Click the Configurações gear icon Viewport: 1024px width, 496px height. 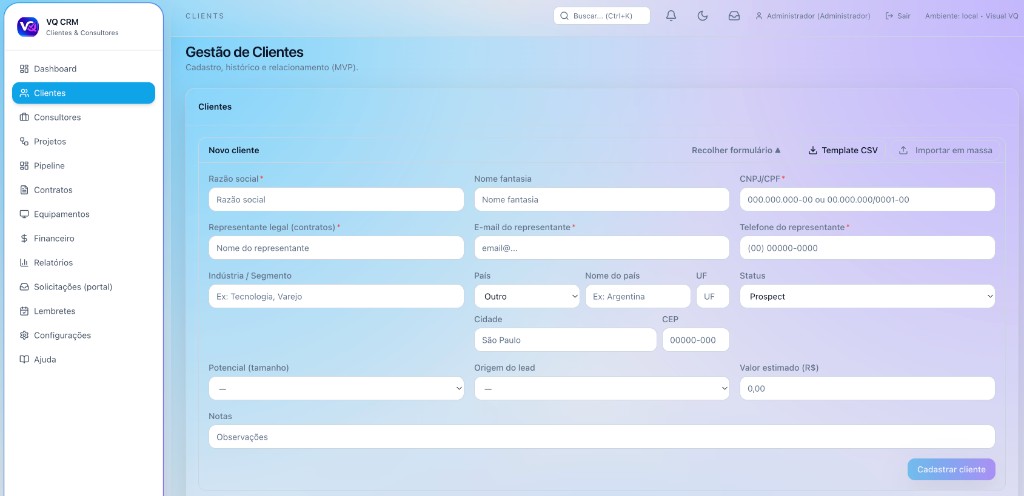pyautogui.click(x=24, y=335)
